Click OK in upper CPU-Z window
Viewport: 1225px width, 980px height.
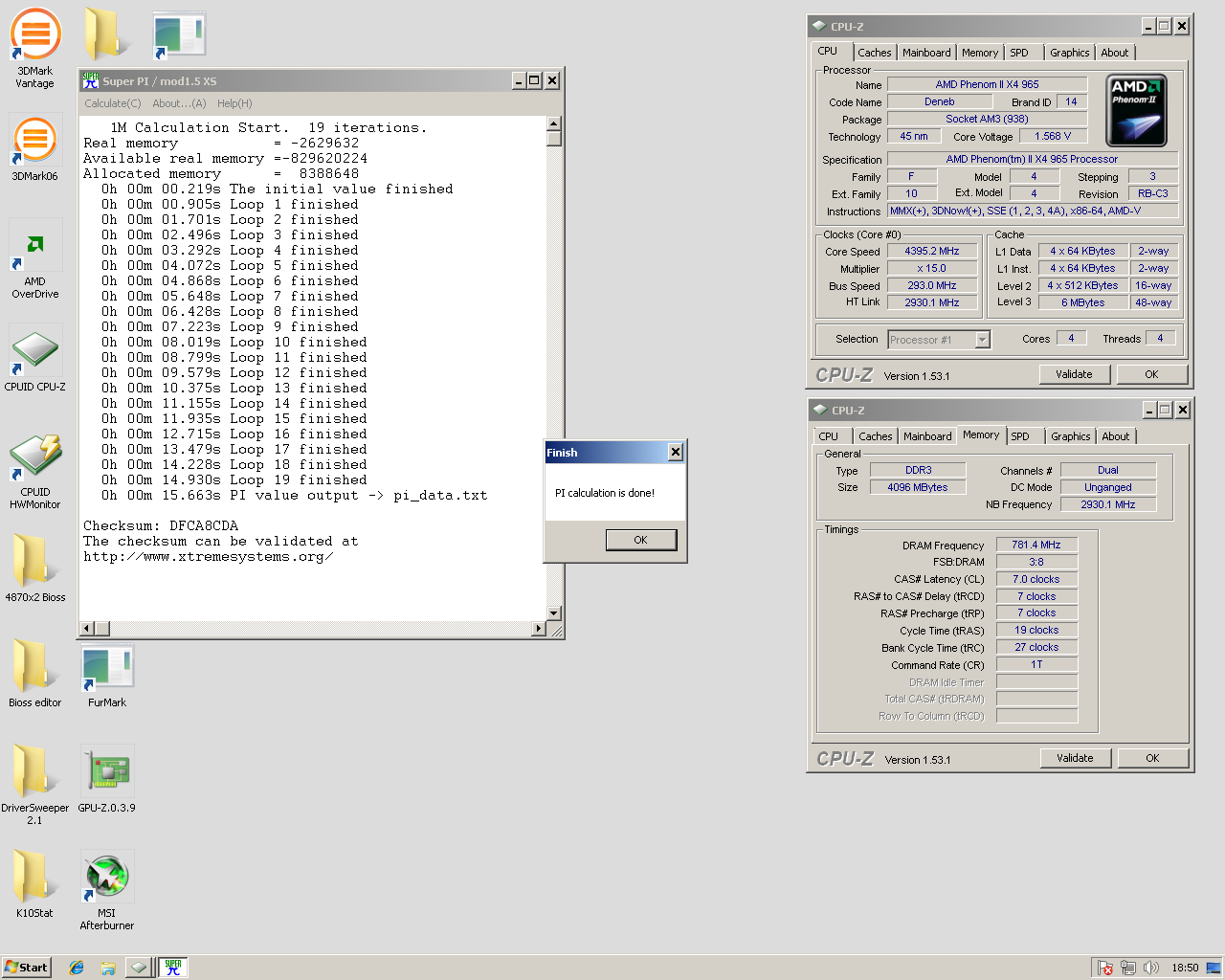tap(1151, 374)
